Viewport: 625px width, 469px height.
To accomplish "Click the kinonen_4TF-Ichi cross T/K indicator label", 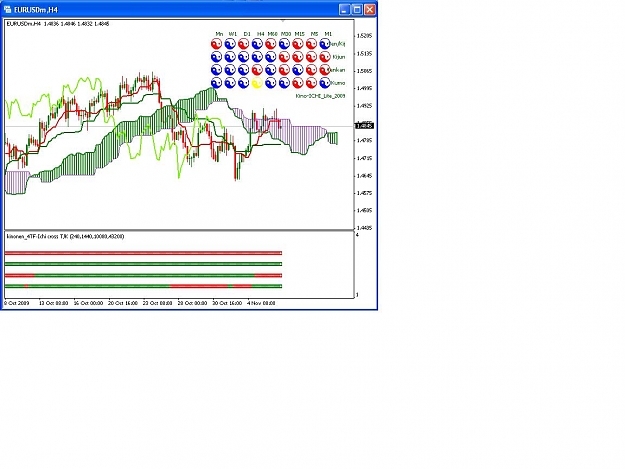I will [65, 236].
